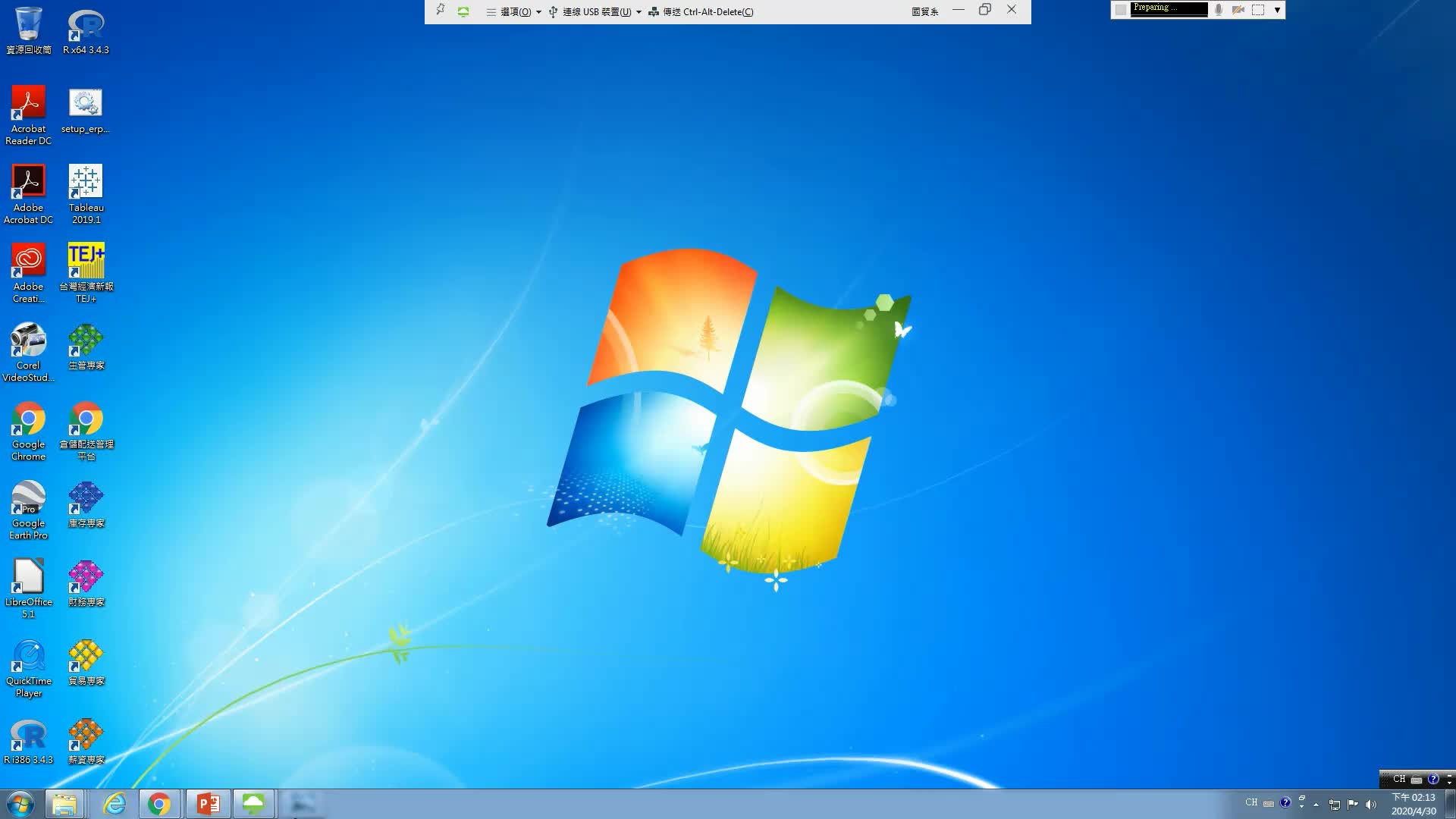Viewport: 1456px width, 819px height.
Task: Select the 庫存專家 desktop shortcut
Action: pyautogui.click(x=86, y=505)
